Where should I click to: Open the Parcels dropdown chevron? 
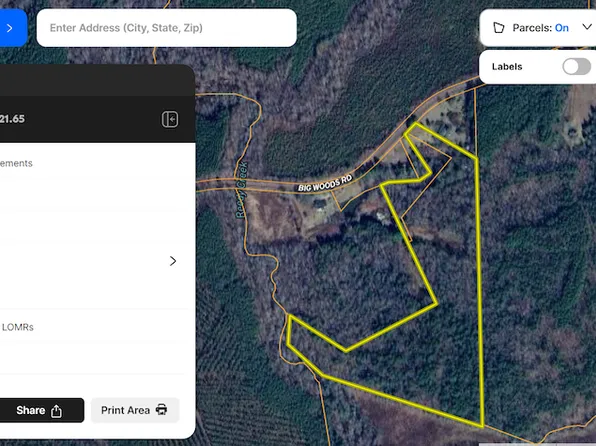(x=587, y=27)
